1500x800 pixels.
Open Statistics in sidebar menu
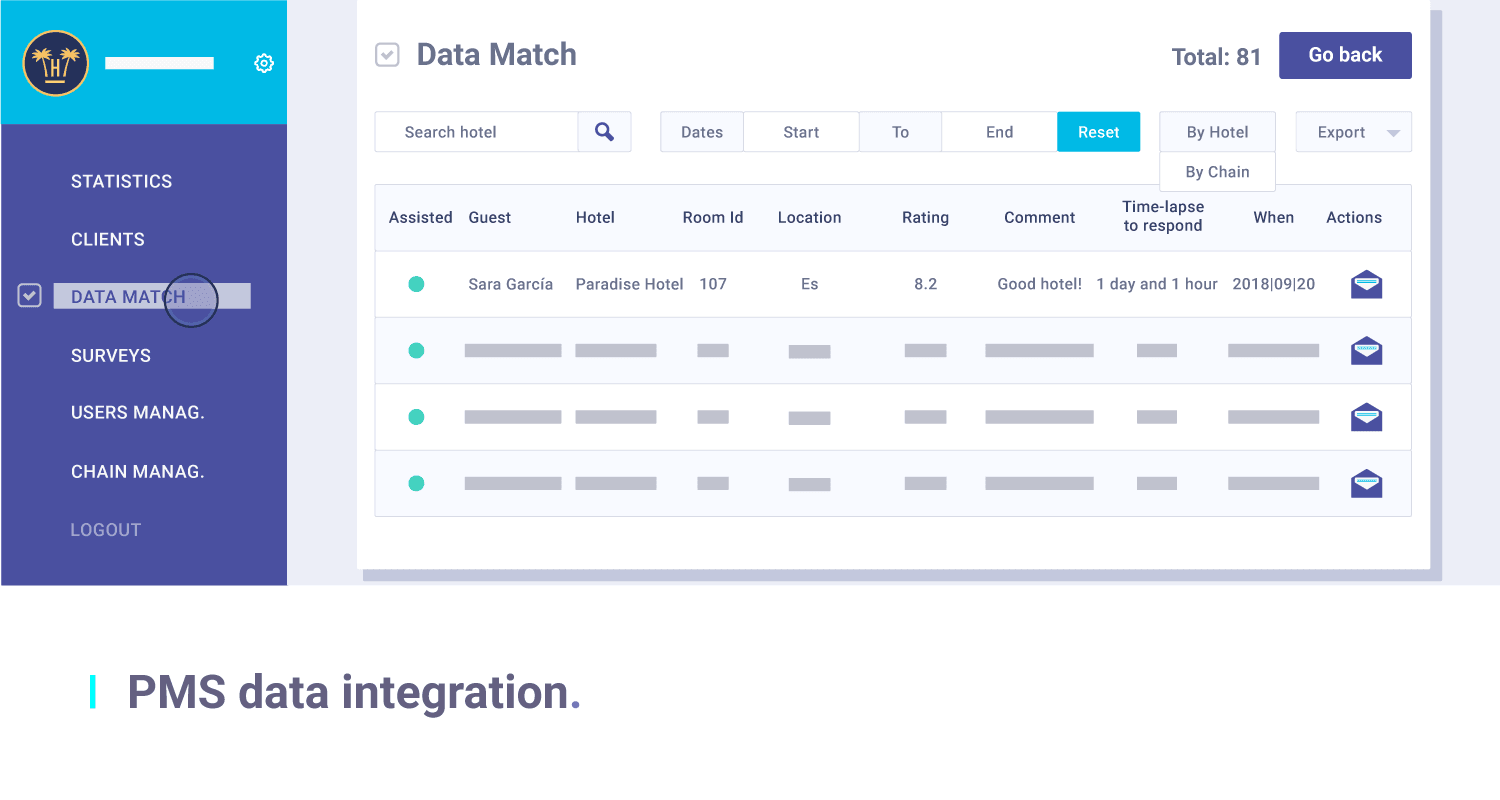click(x=121, y=181)
